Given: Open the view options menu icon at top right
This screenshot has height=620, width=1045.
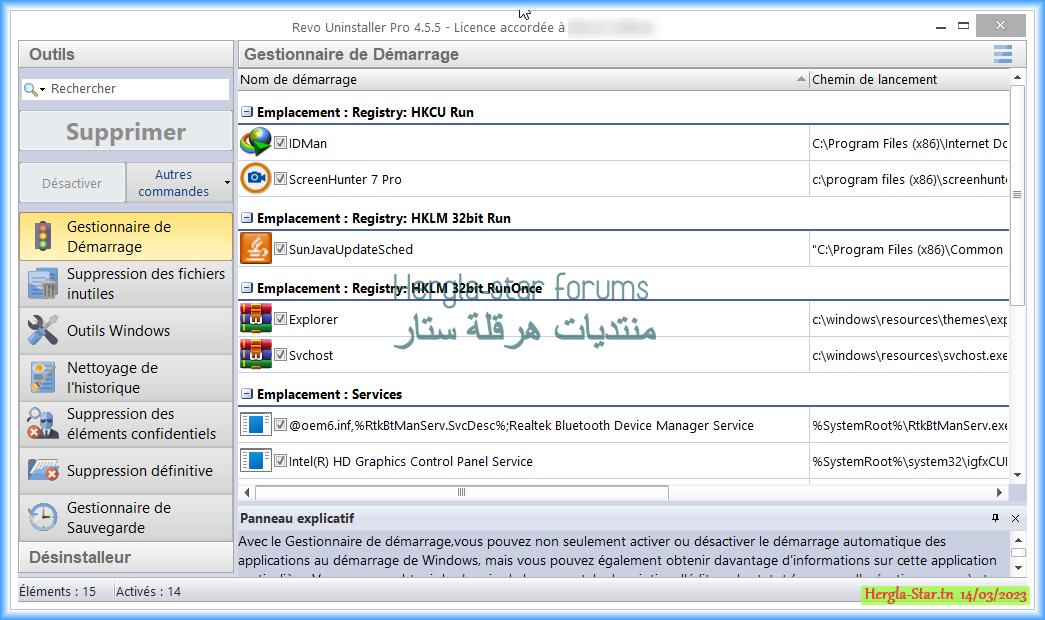Looking at the screenshot, I should pyautogui.click(x=1002, y=54).
